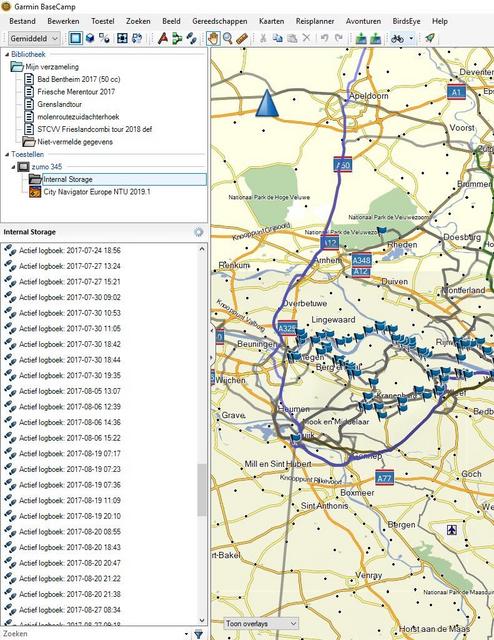This screenshot has height=640, width=494.
Task: Select the new route tool
Action: tap(177, 38)
